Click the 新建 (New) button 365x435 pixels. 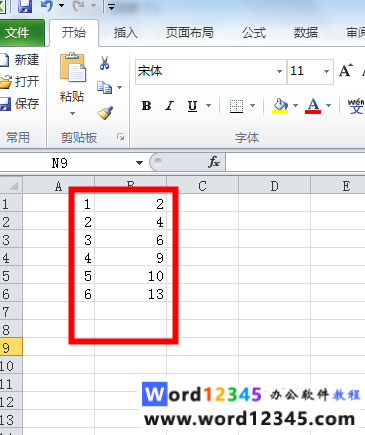(x=20, y=60)
